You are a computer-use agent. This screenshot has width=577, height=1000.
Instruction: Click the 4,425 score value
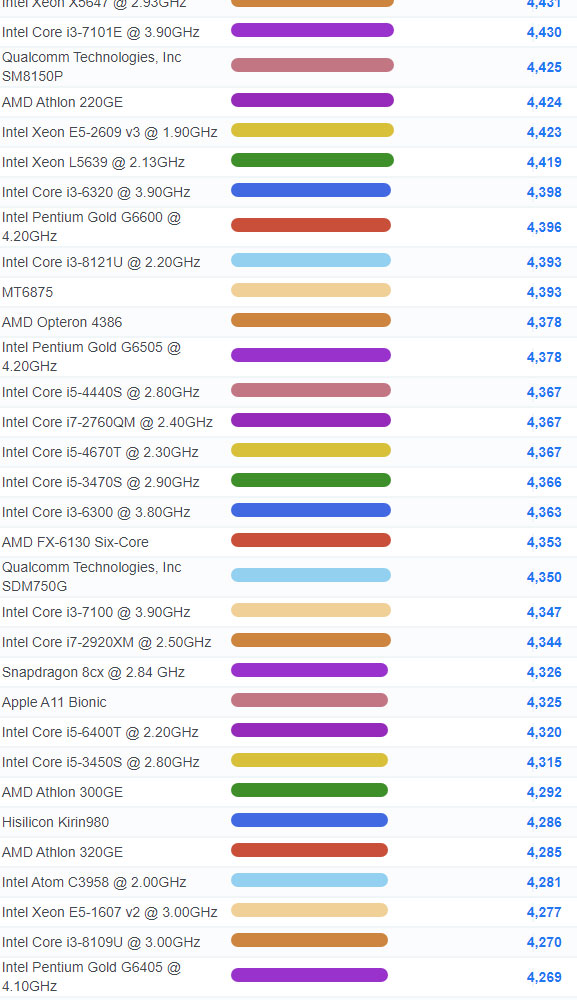[x=544, y=68]
